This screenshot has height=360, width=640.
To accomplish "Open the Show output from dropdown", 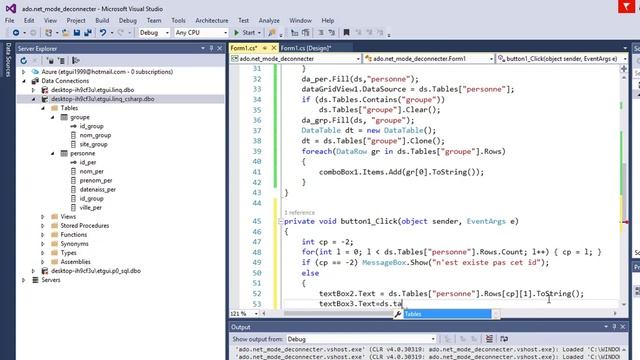I will [x=361, y=339].
